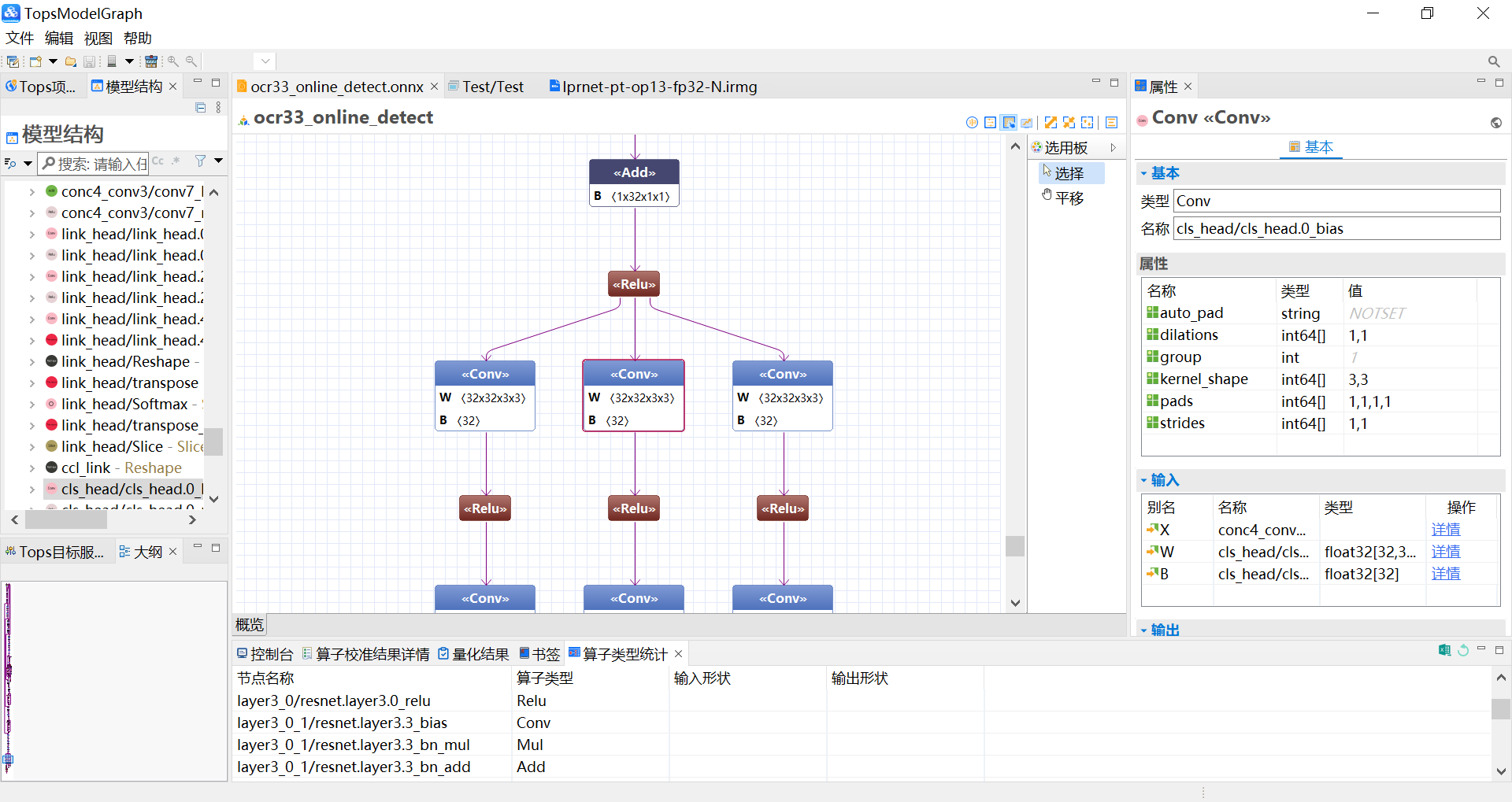Click 详情 link for input B
Screen dimensions: 1512x802
pos(1446,574)
